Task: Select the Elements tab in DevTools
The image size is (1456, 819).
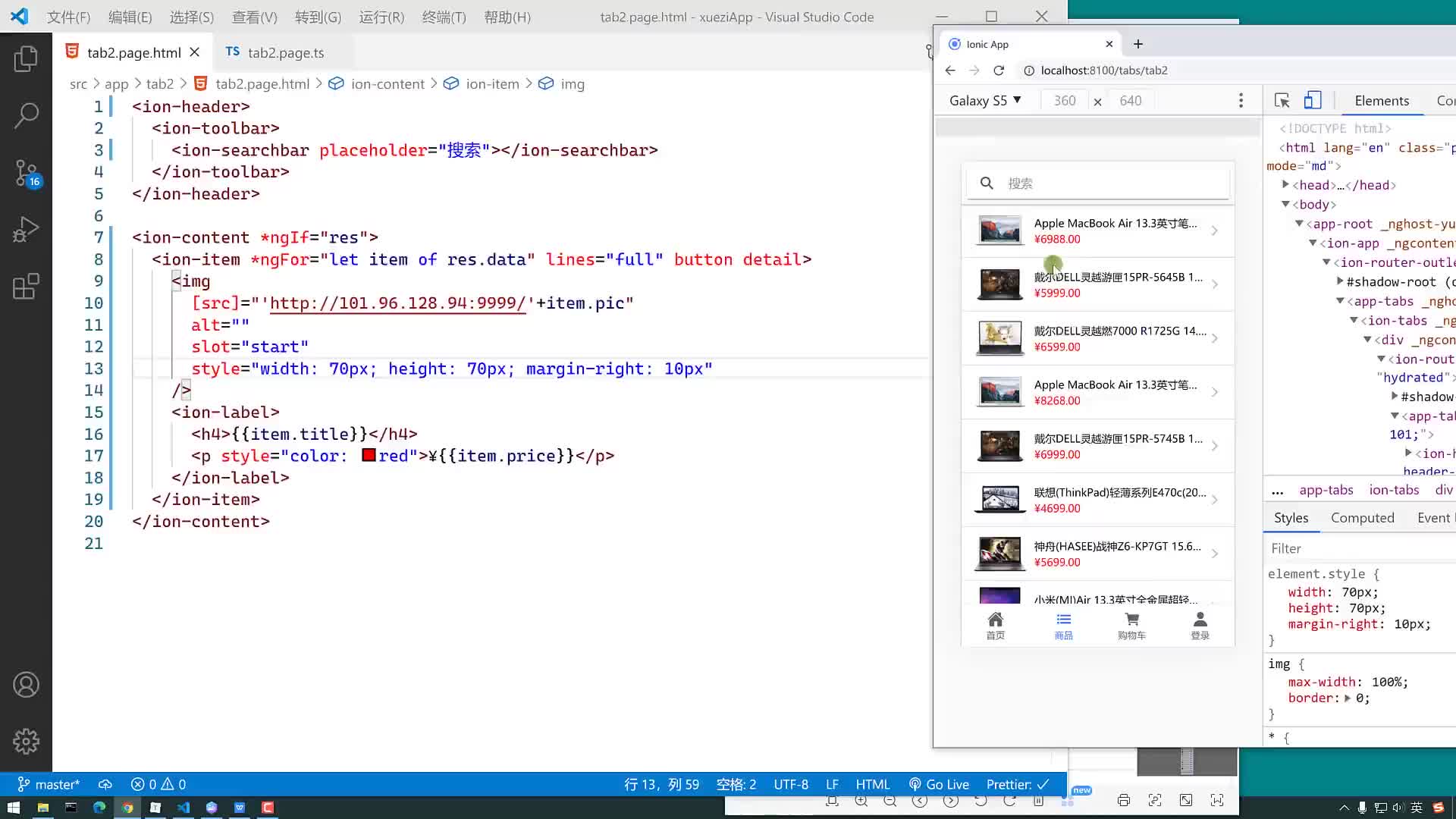Action: [1382, 101]
